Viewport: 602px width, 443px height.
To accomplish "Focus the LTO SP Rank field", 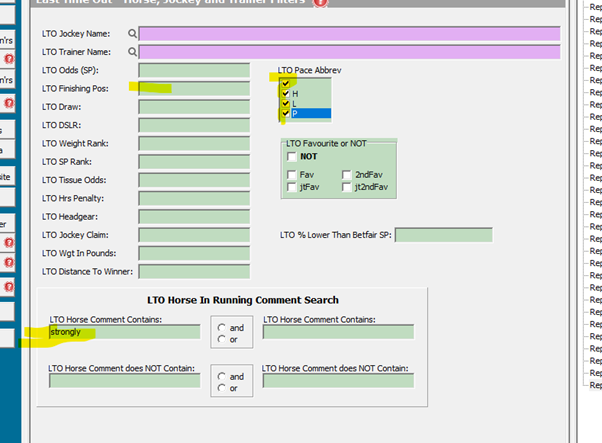I will pyautogui.click(x=194, y=162).
